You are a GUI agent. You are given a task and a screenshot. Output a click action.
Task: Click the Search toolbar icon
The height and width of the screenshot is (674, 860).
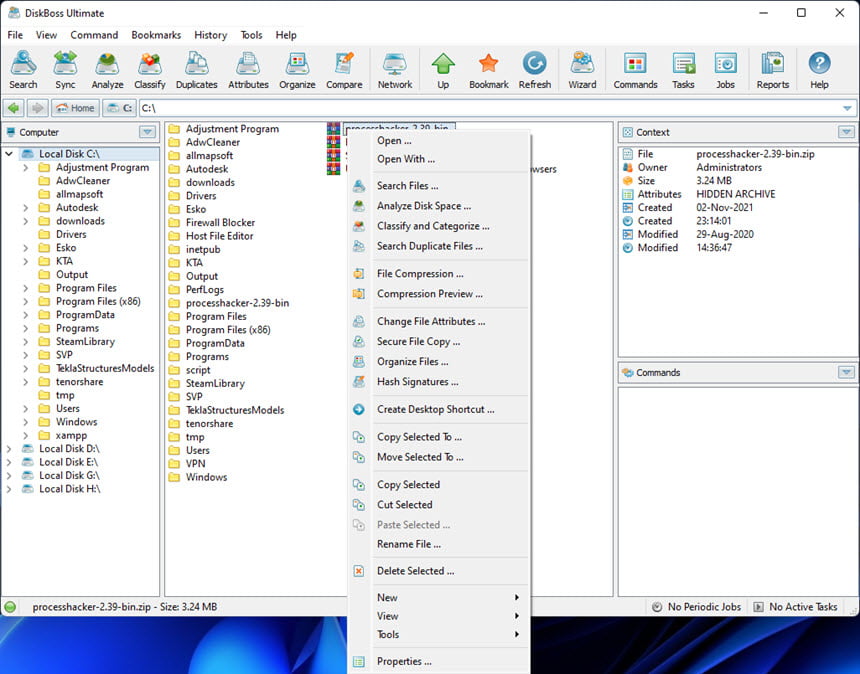point(23,69)
